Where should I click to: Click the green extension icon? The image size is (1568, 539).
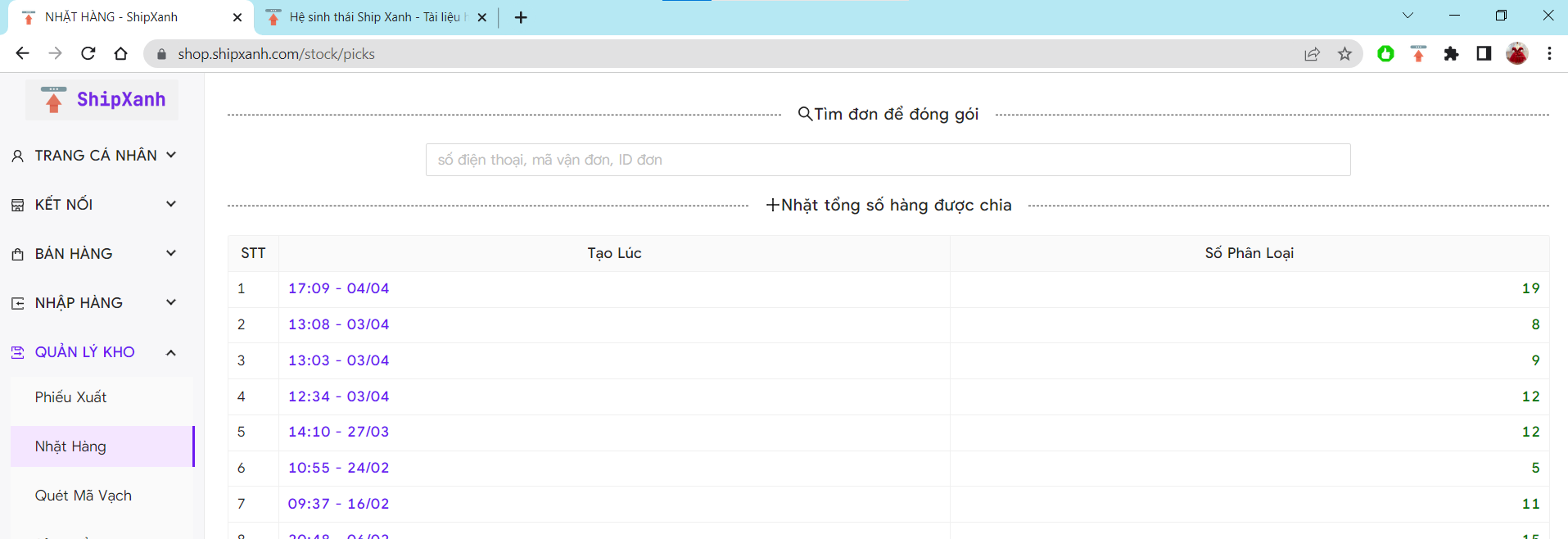pos(1385,54)
